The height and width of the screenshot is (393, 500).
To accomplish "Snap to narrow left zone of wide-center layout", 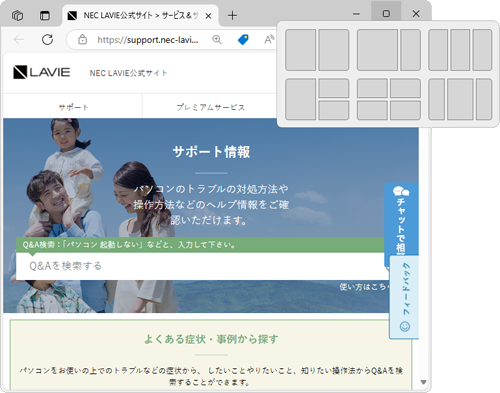I will coord(436,99).
